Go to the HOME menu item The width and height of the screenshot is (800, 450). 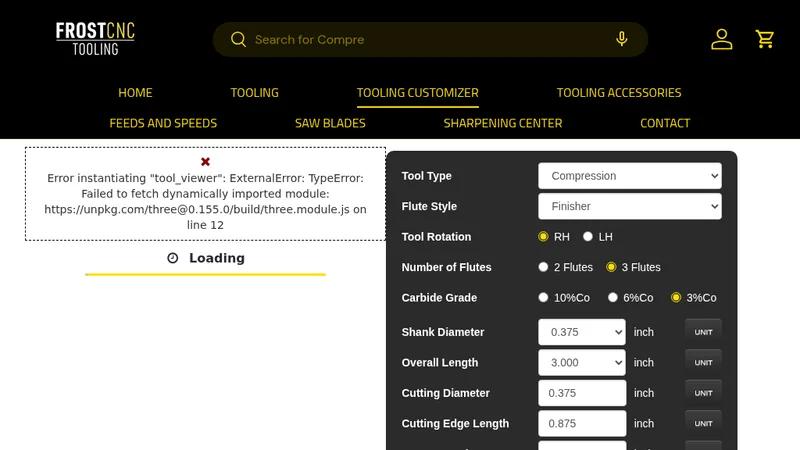click(x=135, y=93)
